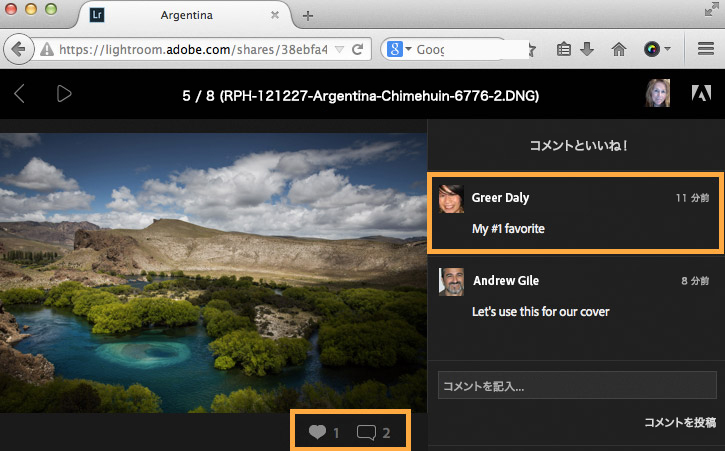The height and width of the screenshot is (451, 725).
Task: Click the 'Let's use this for our cover' comment
Action: pyautogui.click(x=541, y=312)
